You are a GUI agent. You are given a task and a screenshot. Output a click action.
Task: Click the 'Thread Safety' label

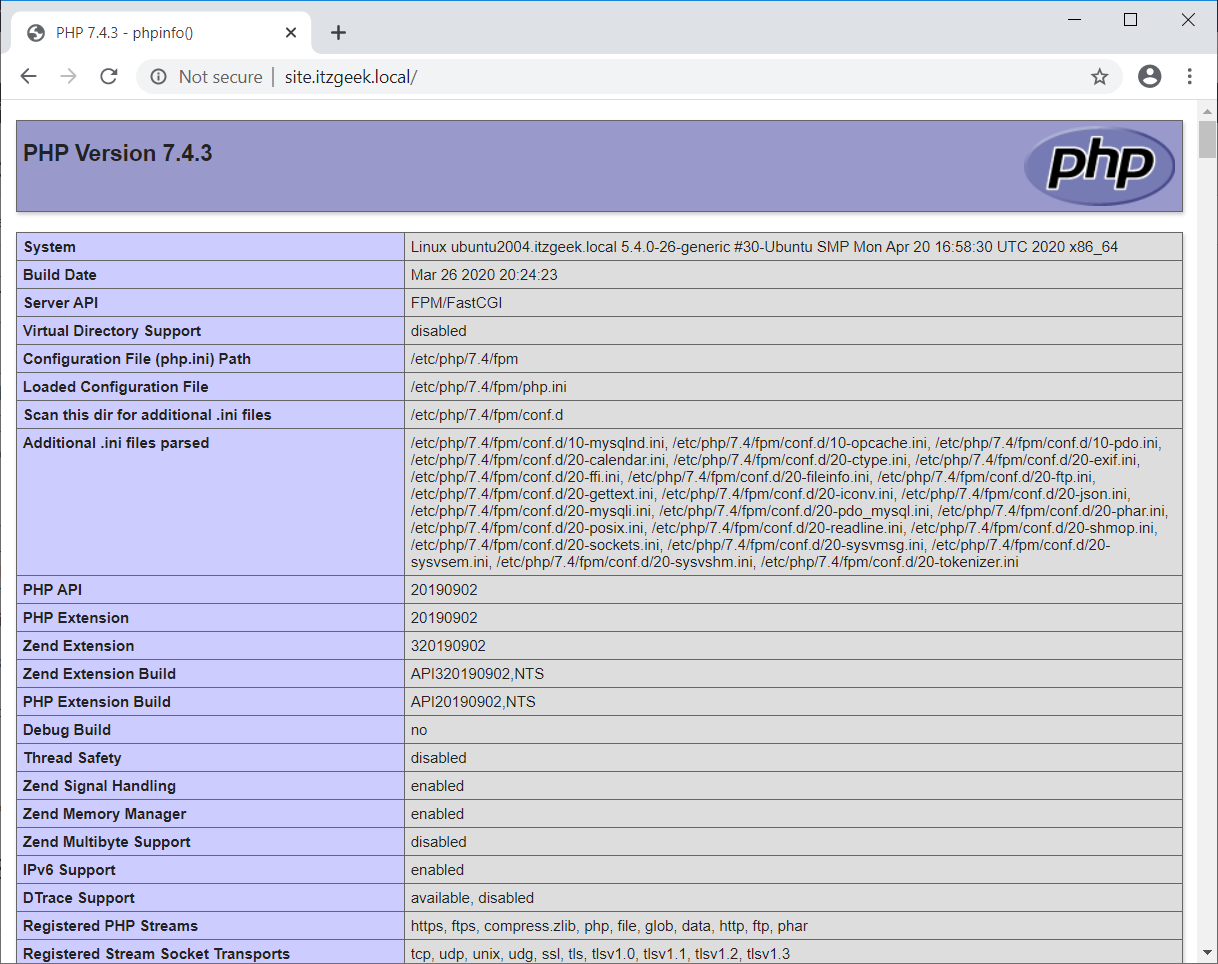[x=72, y=758]
